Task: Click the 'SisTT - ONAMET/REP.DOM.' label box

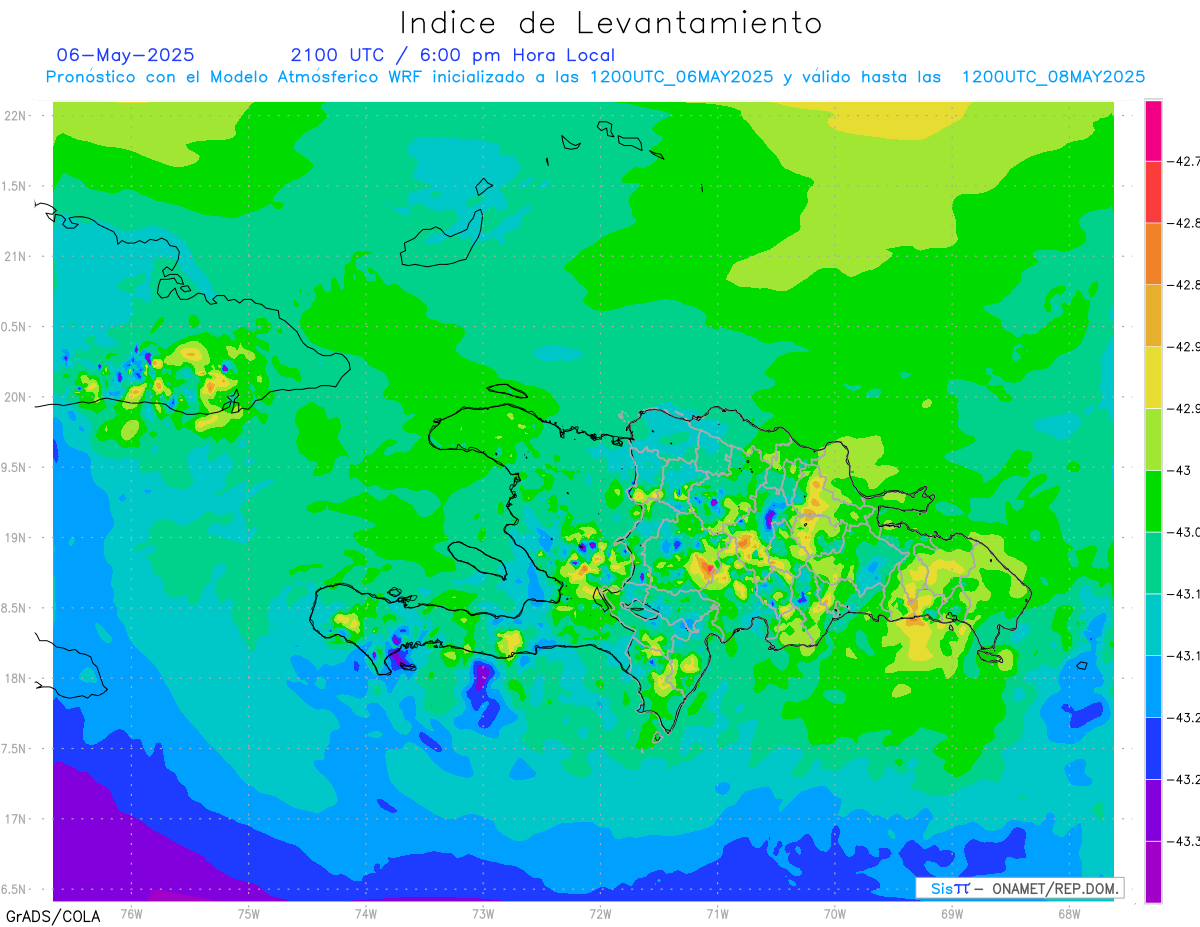Action: (x=1020, y=888)
